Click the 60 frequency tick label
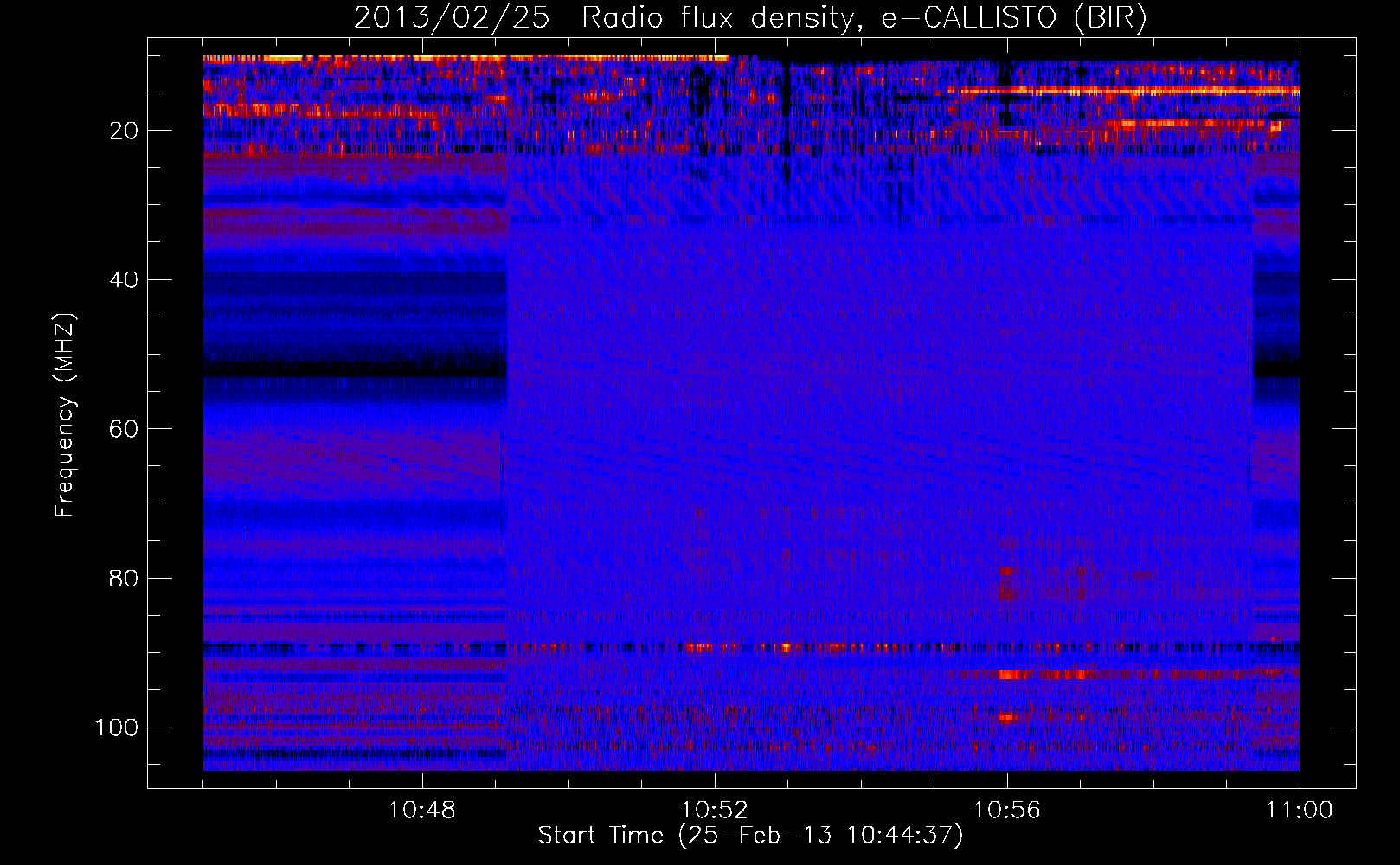 [125, 429]
